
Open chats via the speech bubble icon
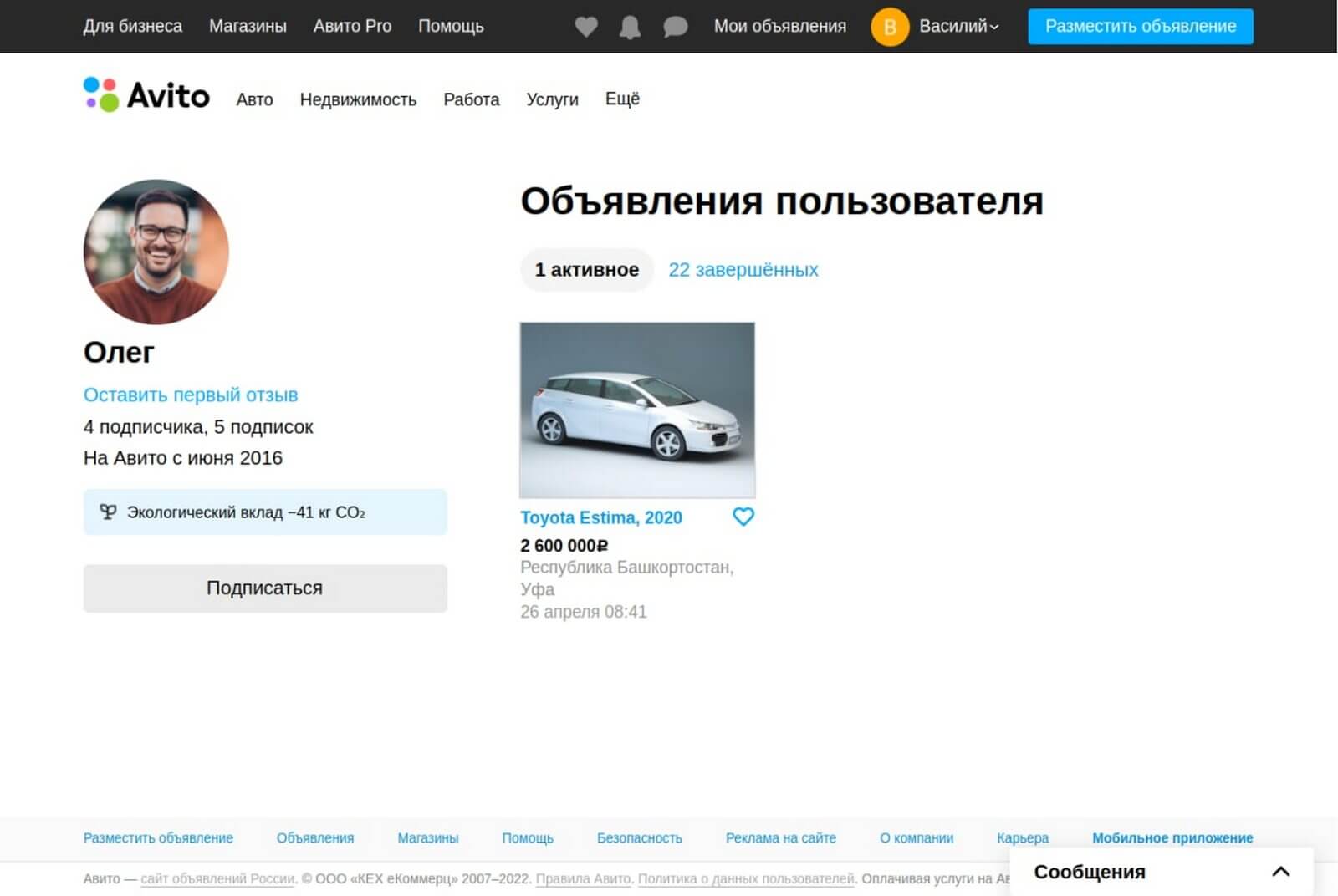tap(676, 26)
